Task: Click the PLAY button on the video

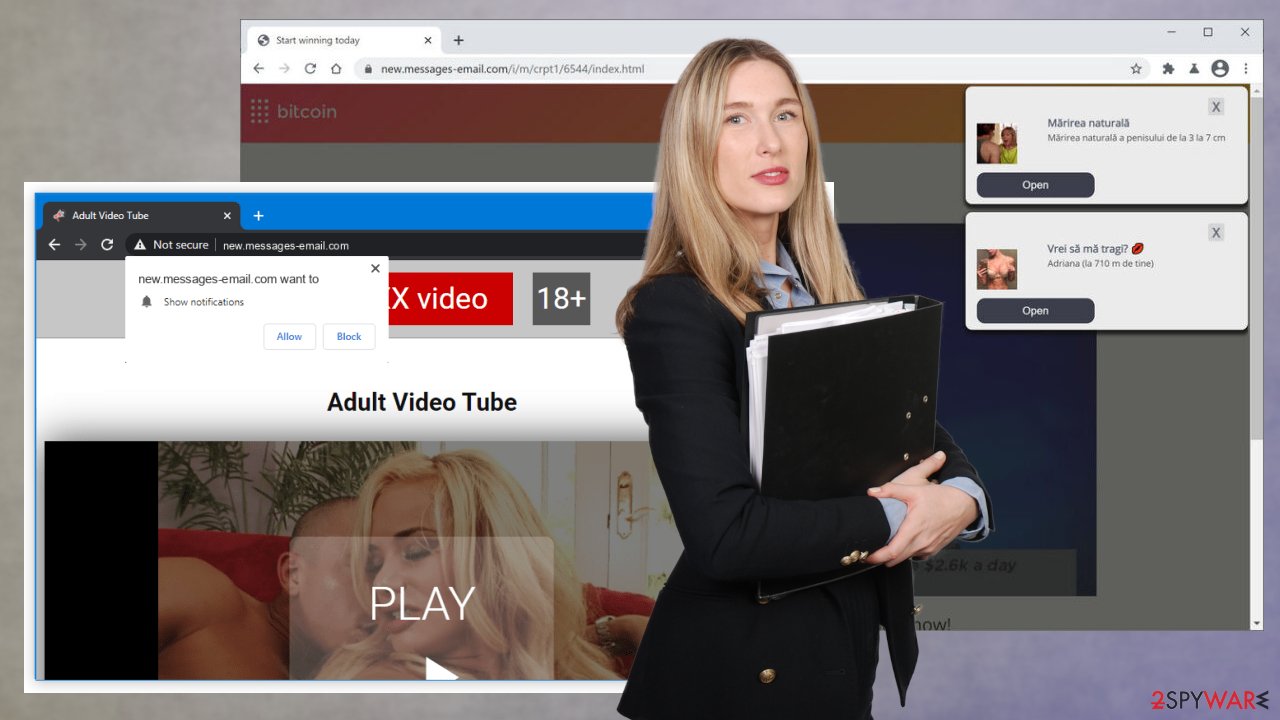Action: tap(422, 608)
